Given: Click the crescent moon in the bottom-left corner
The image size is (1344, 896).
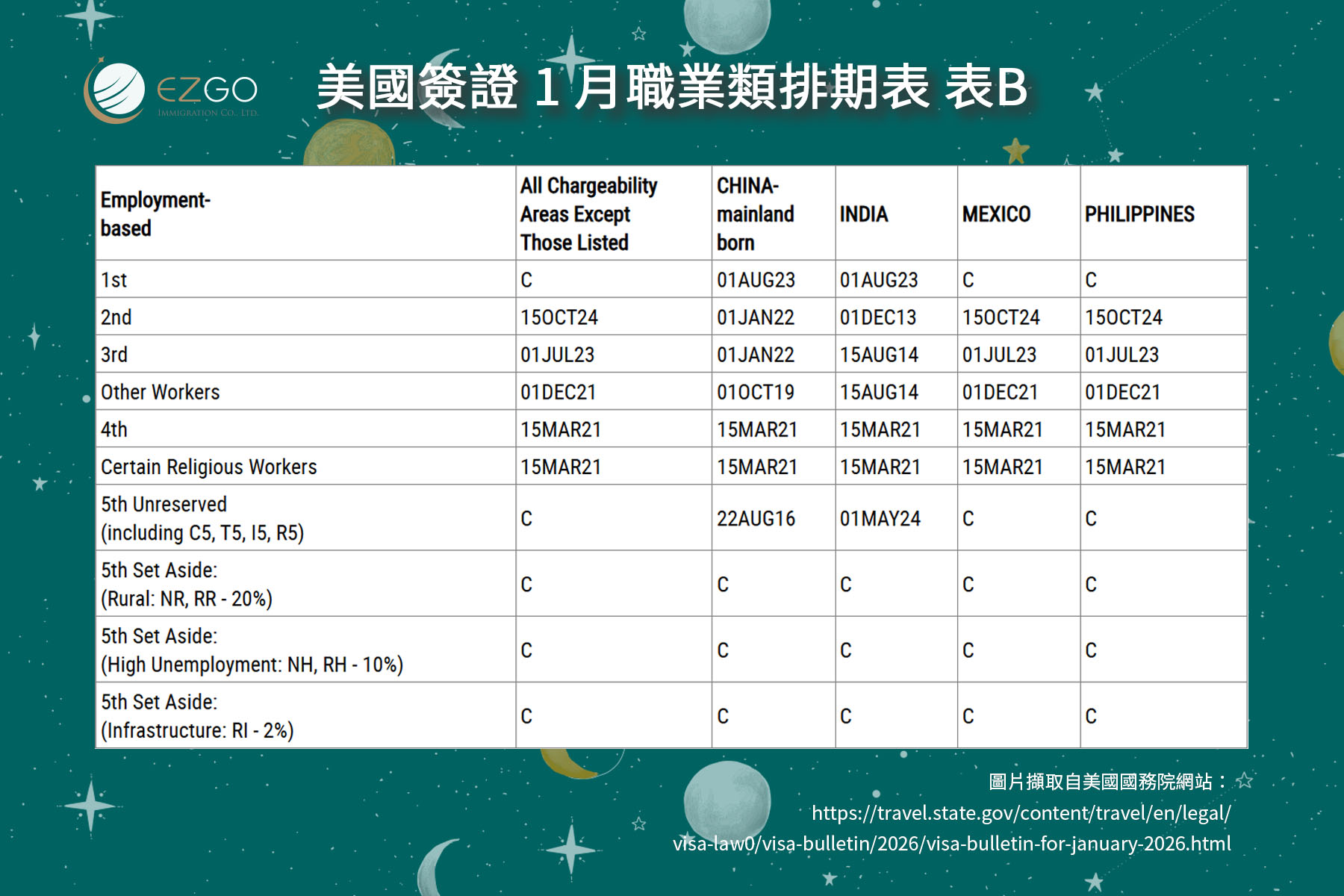Looking at the screenshot, I should click(437, 866).
